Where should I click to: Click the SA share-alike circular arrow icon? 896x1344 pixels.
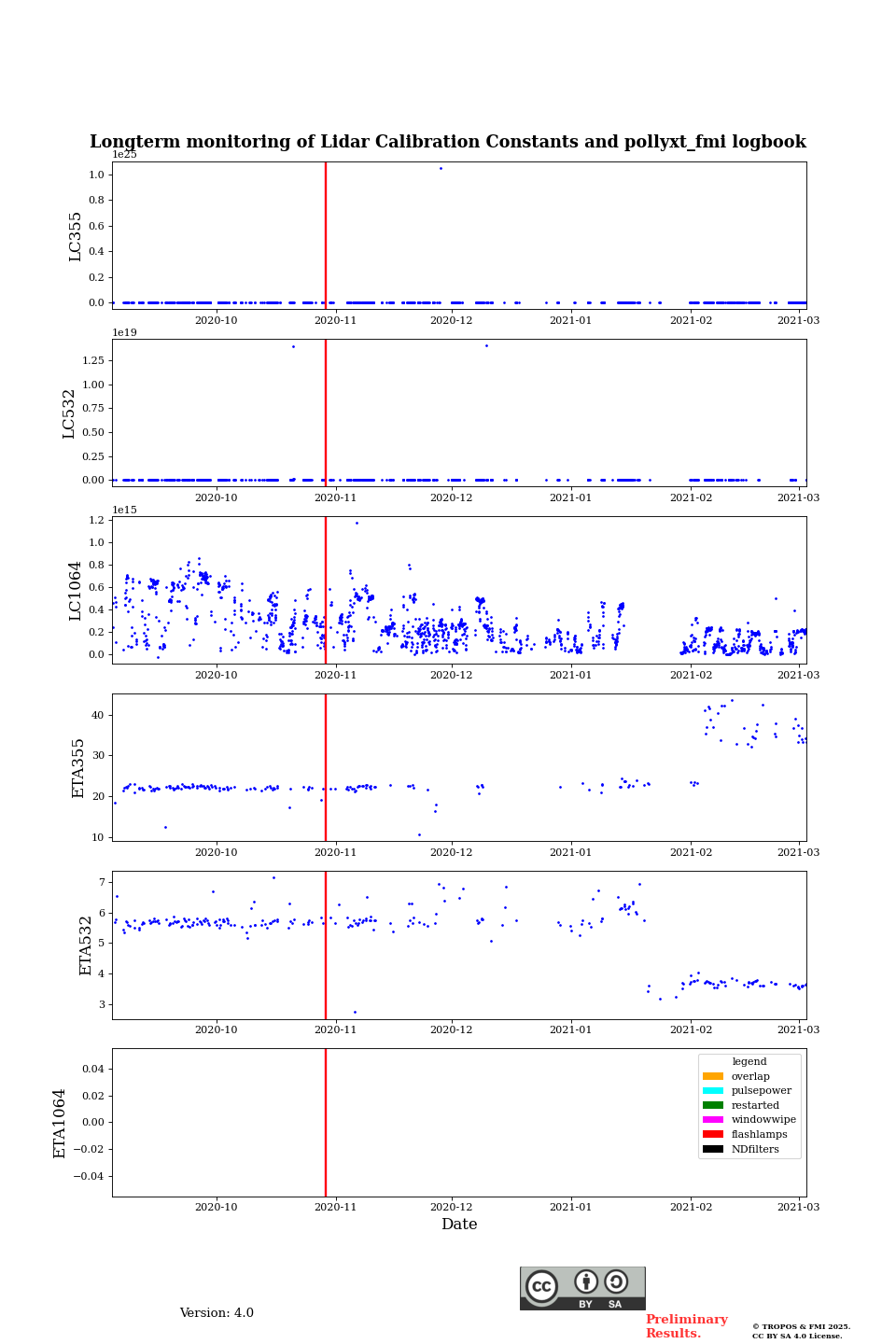(616, 1282)
